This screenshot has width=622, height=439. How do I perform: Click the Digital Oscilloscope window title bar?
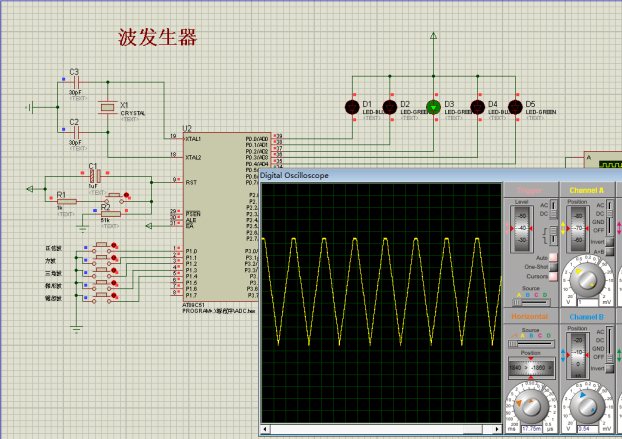(x=440, y=175)
